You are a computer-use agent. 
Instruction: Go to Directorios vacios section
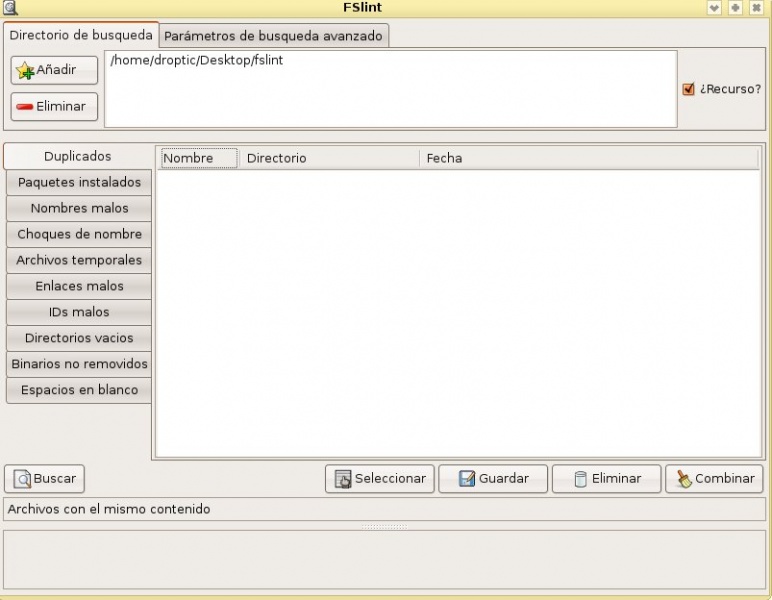(x=79, y=338)
